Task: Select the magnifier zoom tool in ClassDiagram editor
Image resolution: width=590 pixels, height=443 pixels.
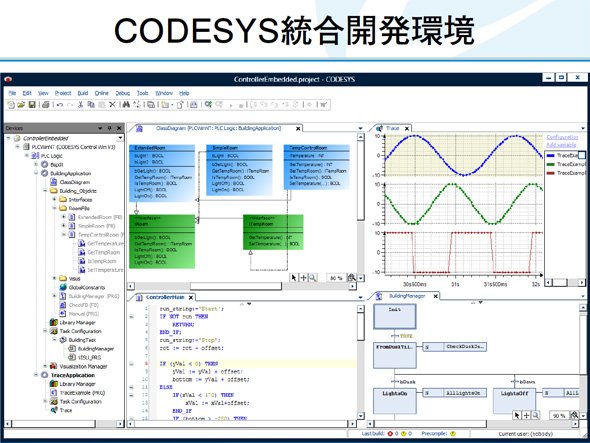Action: pyautogui.click(x=312, y=278)
